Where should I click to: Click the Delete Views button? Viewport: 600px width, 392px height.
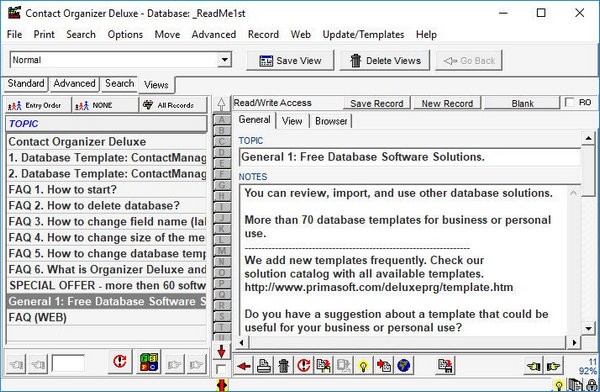[385, 60]
